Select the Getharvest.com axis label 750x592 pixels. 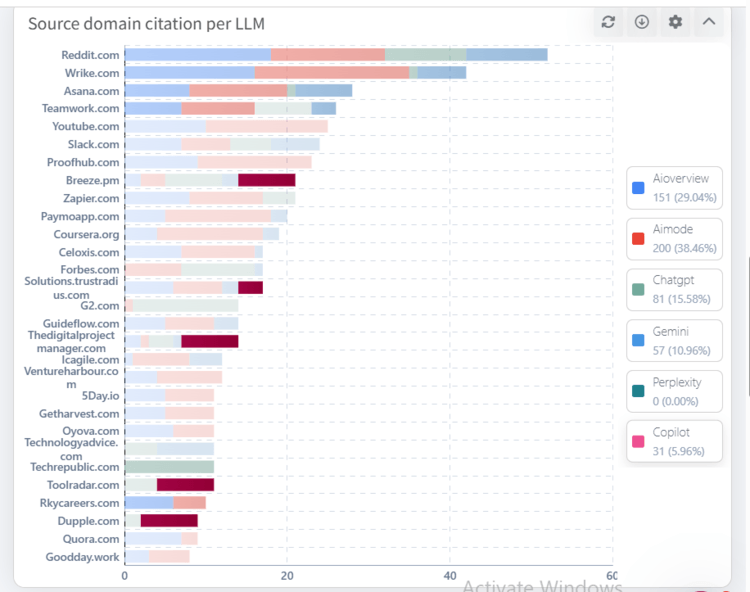79,414
